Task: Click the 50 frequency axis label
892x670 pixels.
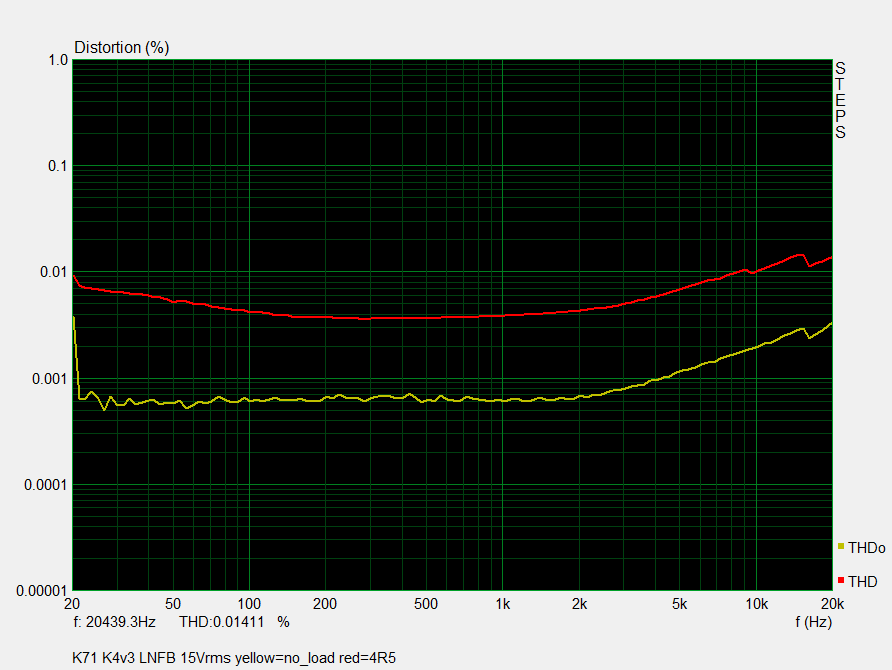Action: [x=173, y=604]
